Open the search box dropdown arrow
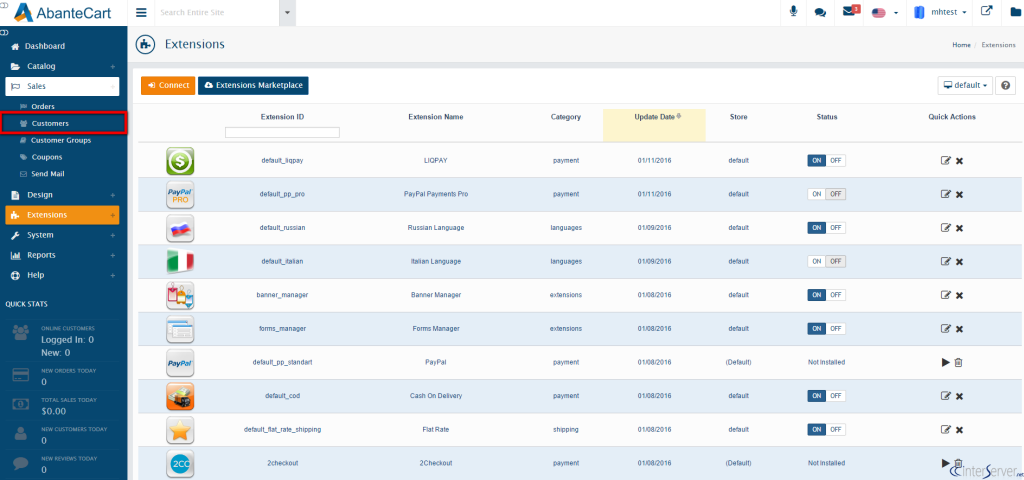This screenshot has height=480, width=1024. point(288,12)
